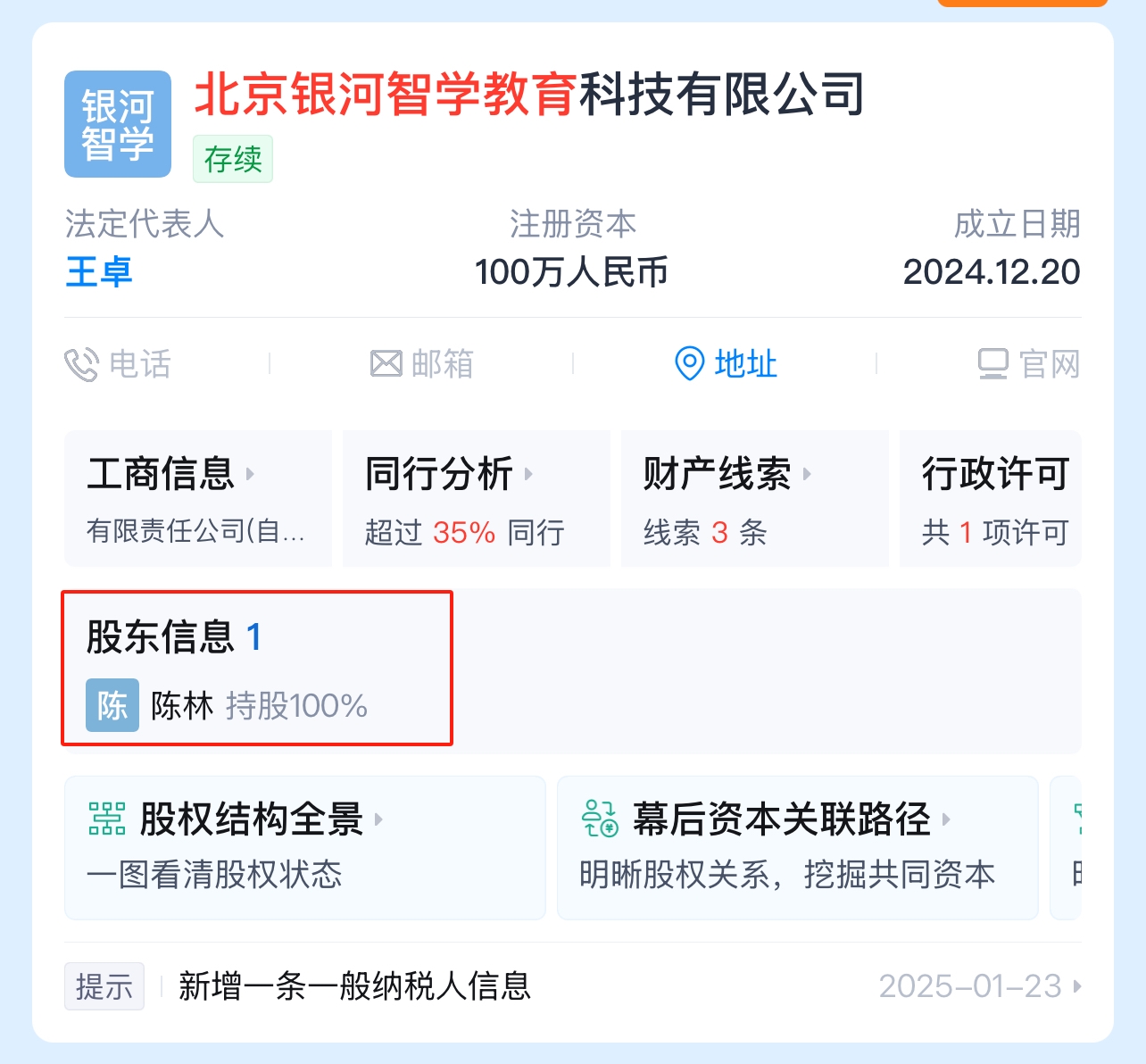This screenshot has height=1064, width=1146.
Task: Expand 工商信息 with its arrow
Action: point(250,474)
